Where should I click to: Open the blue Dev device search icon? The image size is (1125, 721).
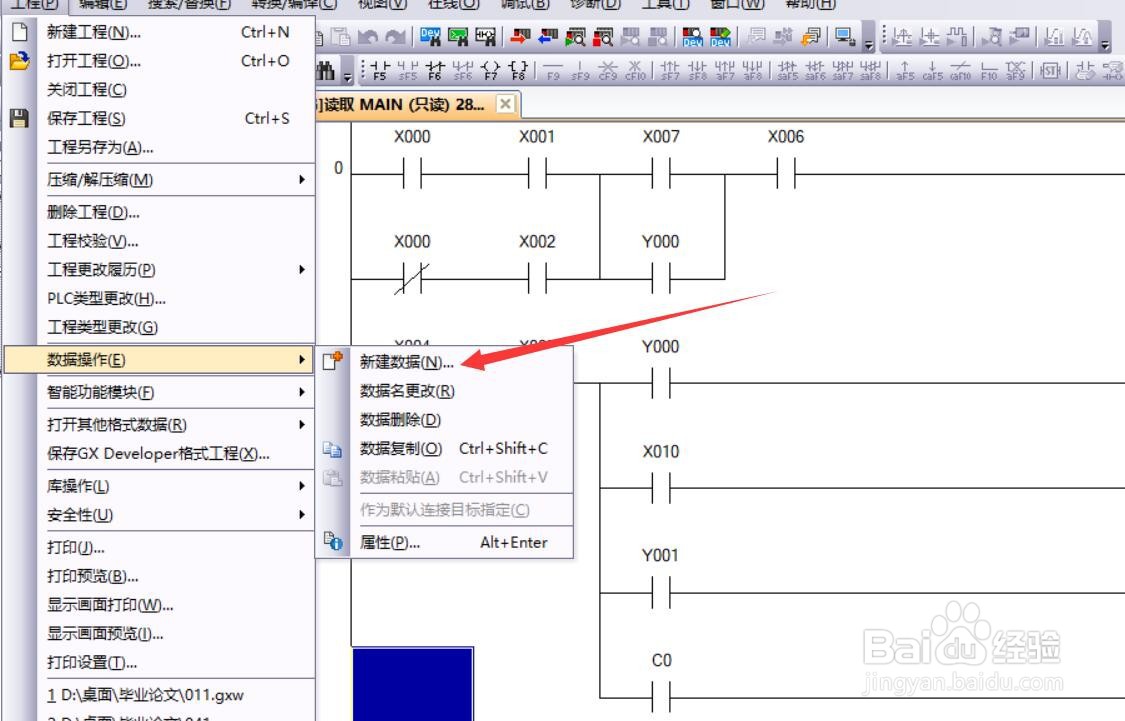click(x=430, y=36)
